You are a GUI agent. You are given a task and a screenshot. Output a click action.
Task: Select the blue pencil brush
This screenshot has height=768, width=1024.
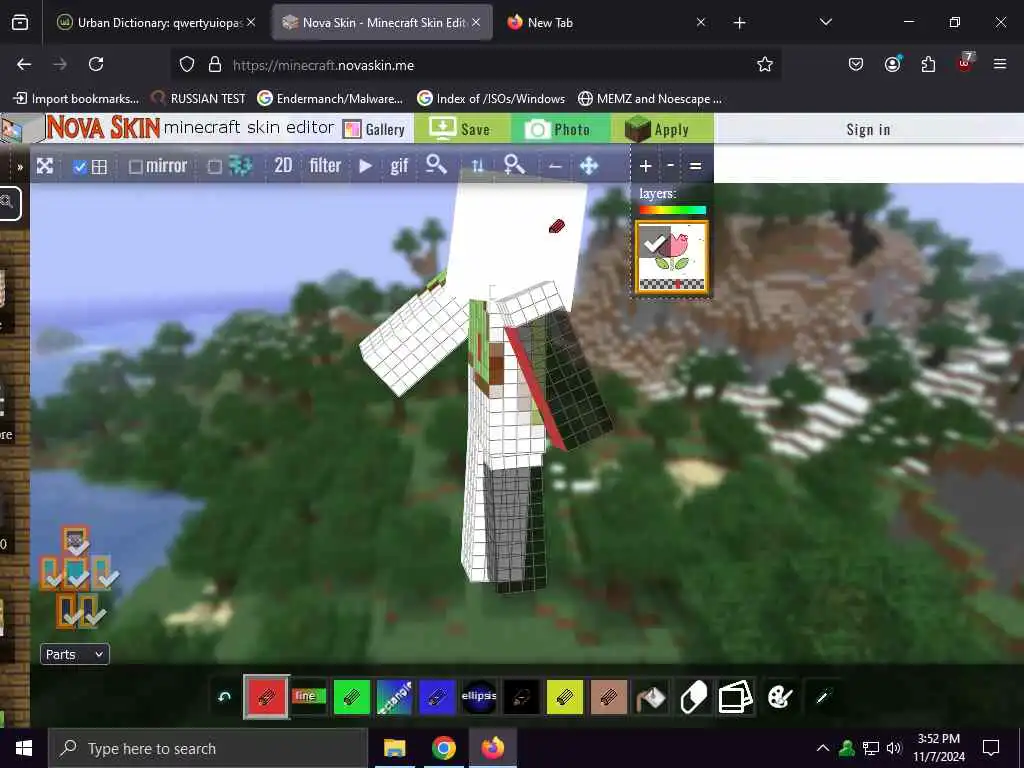[x=436, y=697]
